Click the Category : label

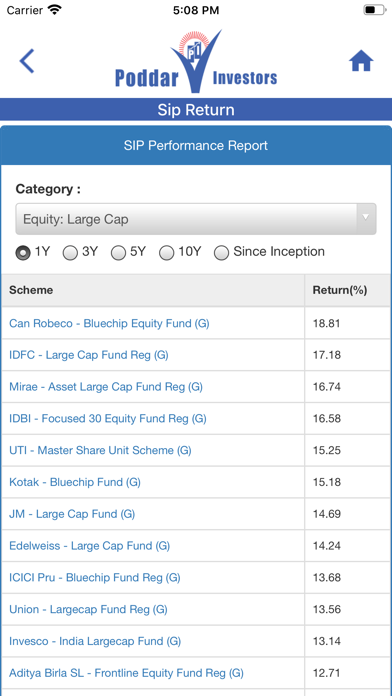click(x=48, y=189)
